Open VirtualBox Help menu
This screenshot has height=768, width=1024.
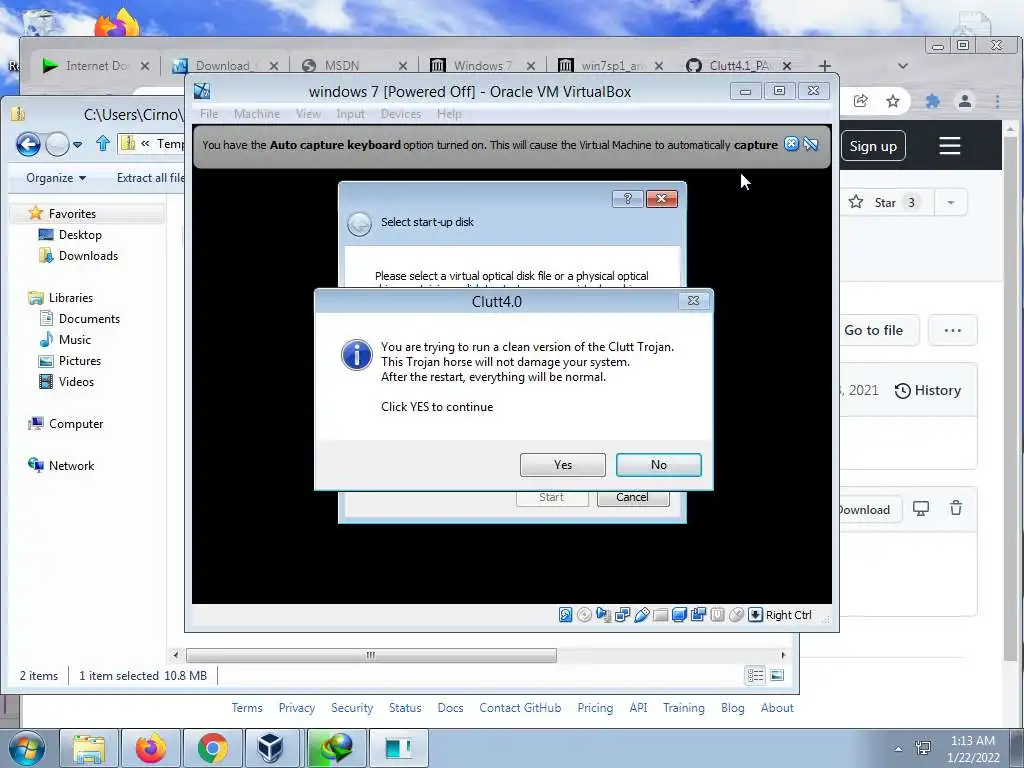449,114
